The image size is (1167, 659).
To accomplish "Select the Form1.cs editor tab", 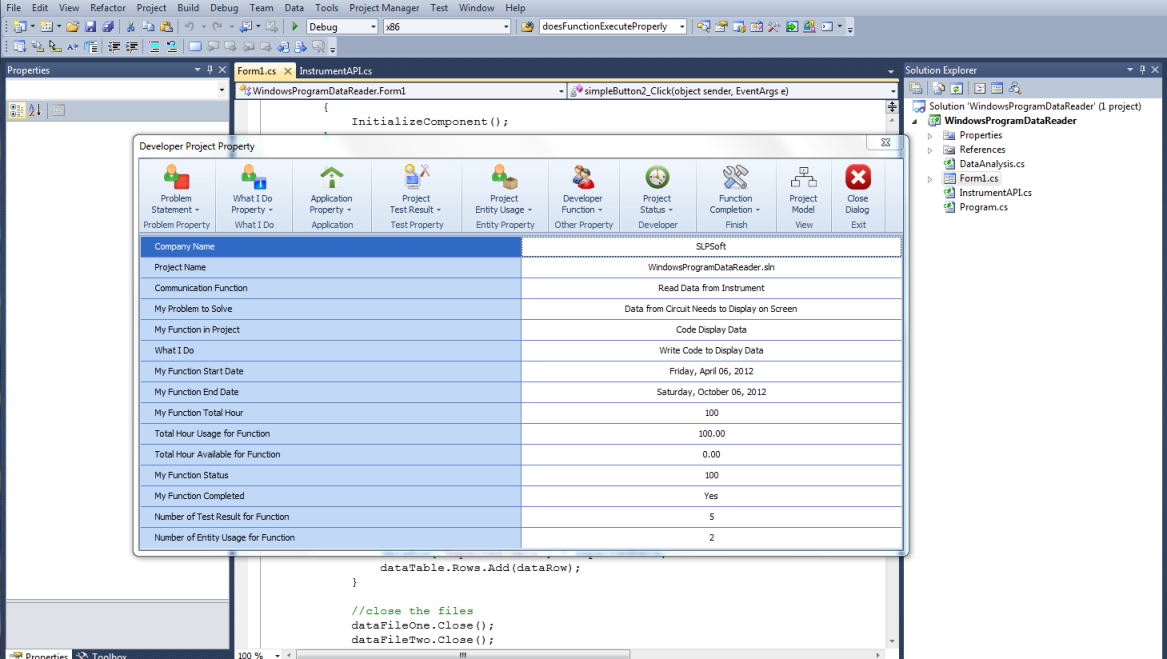I will pos(256,71).
